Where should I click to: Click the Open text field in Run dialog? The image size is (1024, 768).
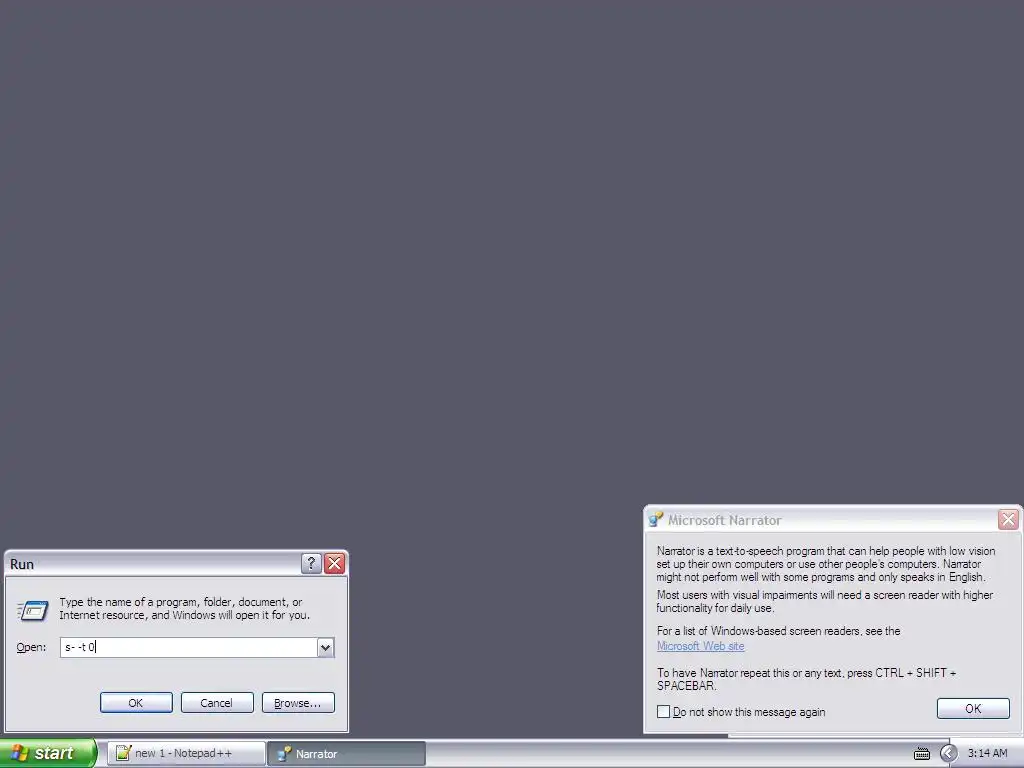click(189, 647)
